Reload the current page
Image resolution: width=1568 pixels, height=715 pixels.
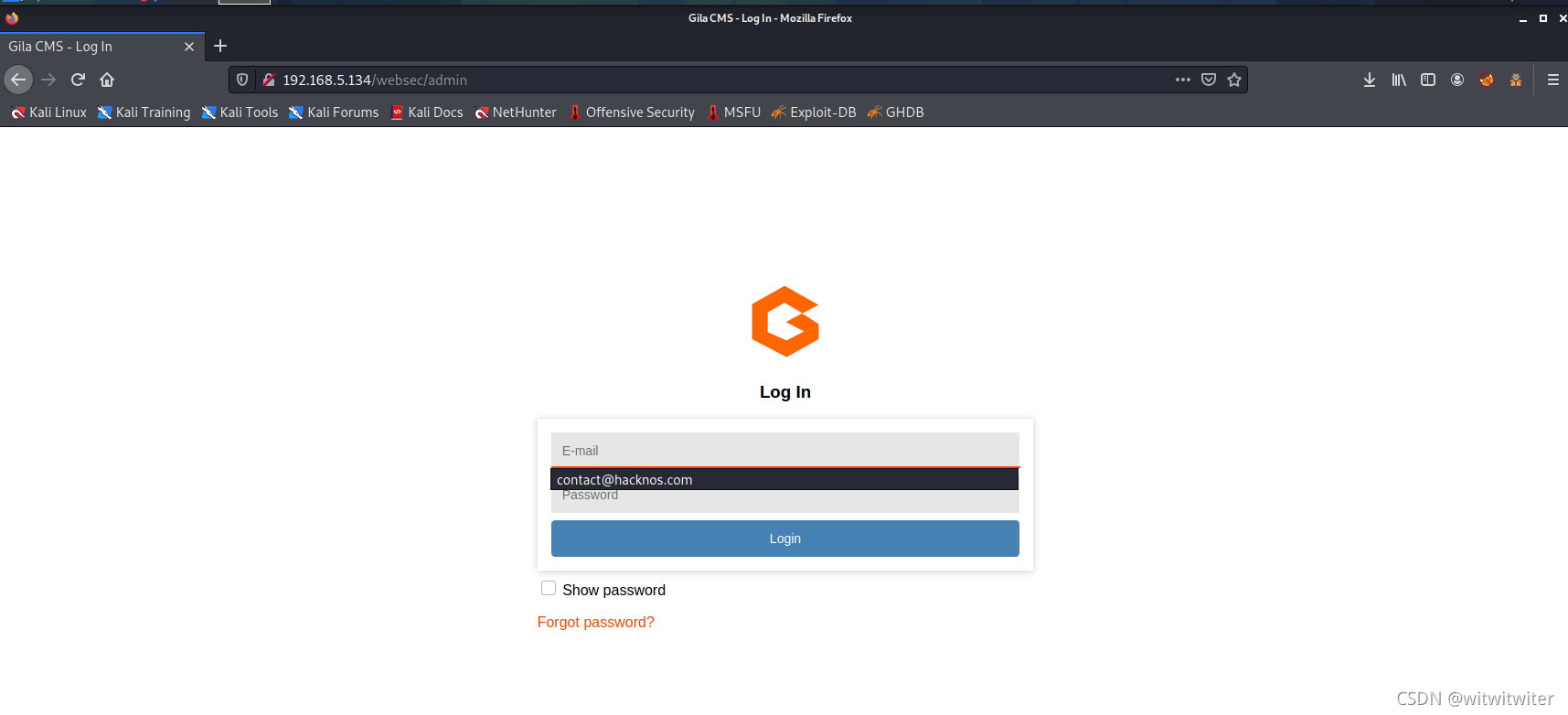click(x=78, y=80)
